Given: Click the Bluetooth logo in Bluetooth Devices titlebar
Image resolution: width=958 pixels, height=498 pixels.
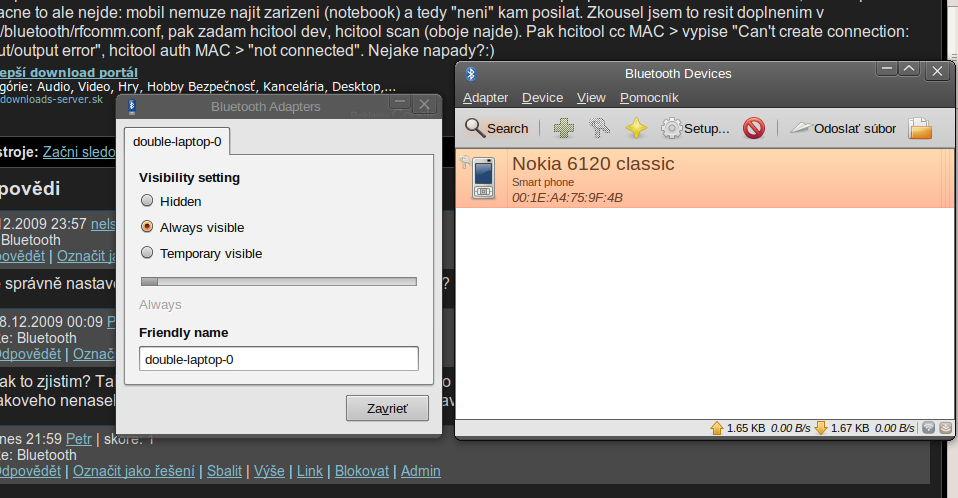Looking at the screenshot, I should pyautogui.click(x=470, y=74).
